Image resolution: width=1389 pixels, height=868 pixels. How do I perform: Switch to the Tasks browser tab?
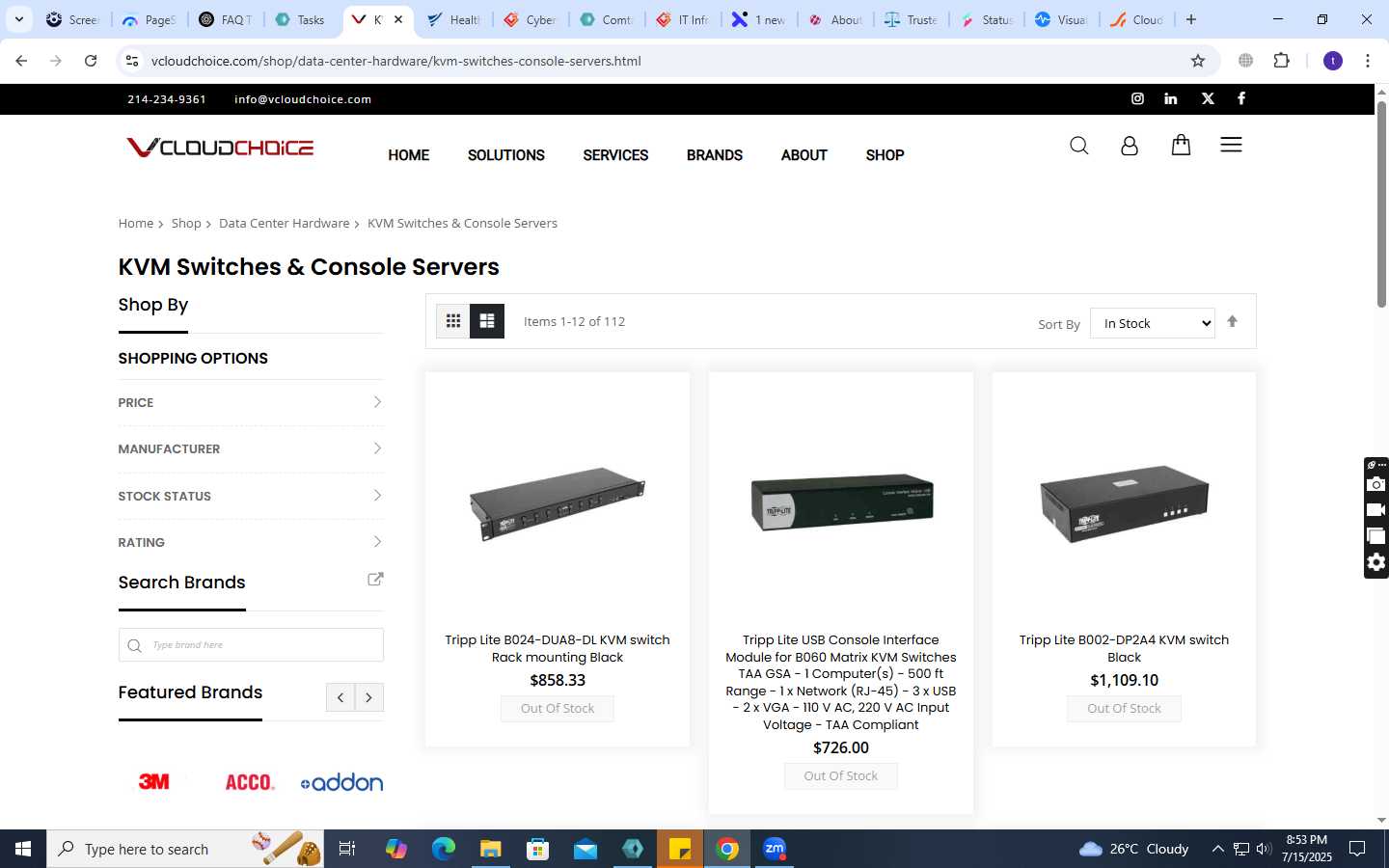pos(302,19)
